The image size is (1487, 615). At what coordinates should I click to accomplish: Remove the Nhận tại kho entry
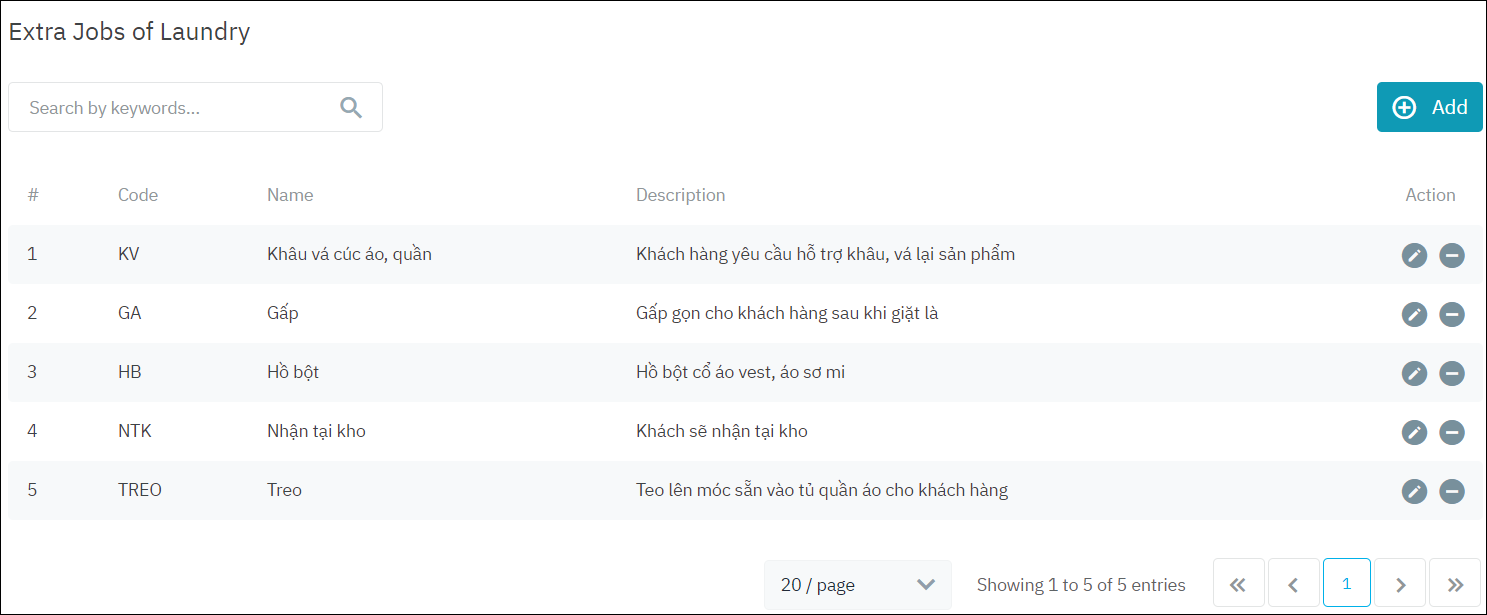click(x=1452, y=432)
